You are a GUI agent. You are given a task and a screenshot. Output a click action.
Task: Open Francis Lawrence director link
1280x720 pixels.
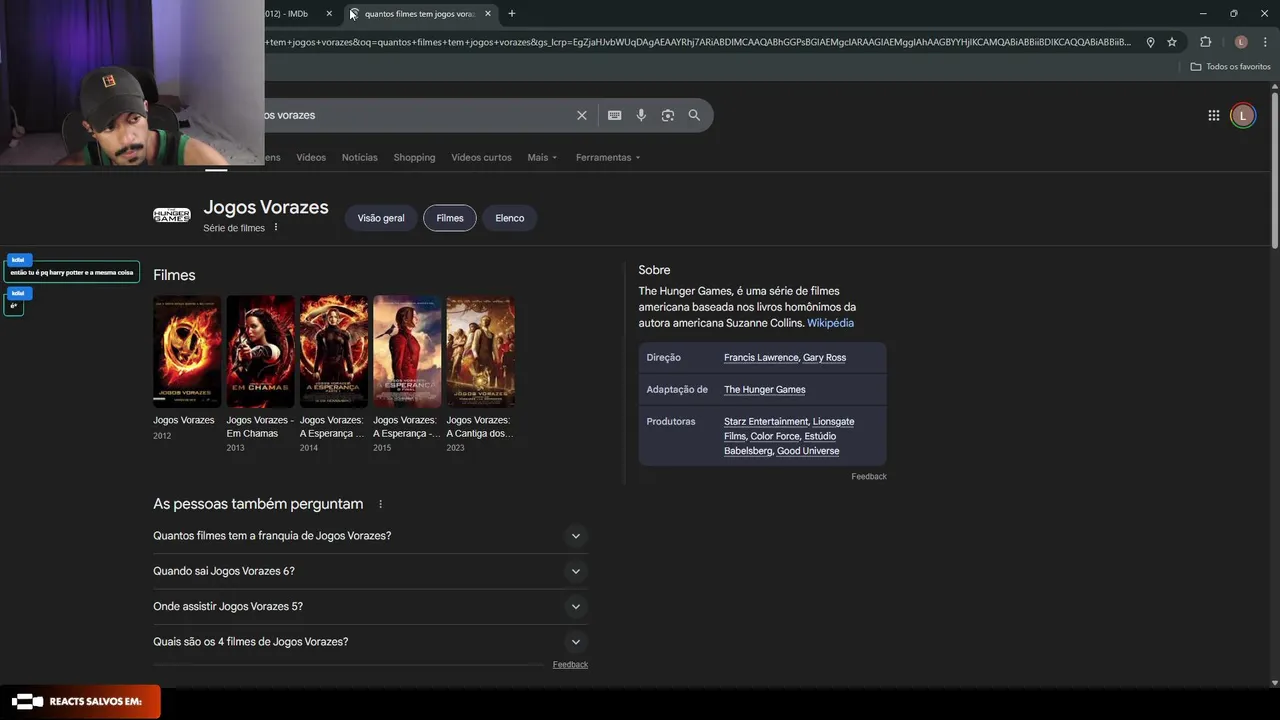[761, 357]
